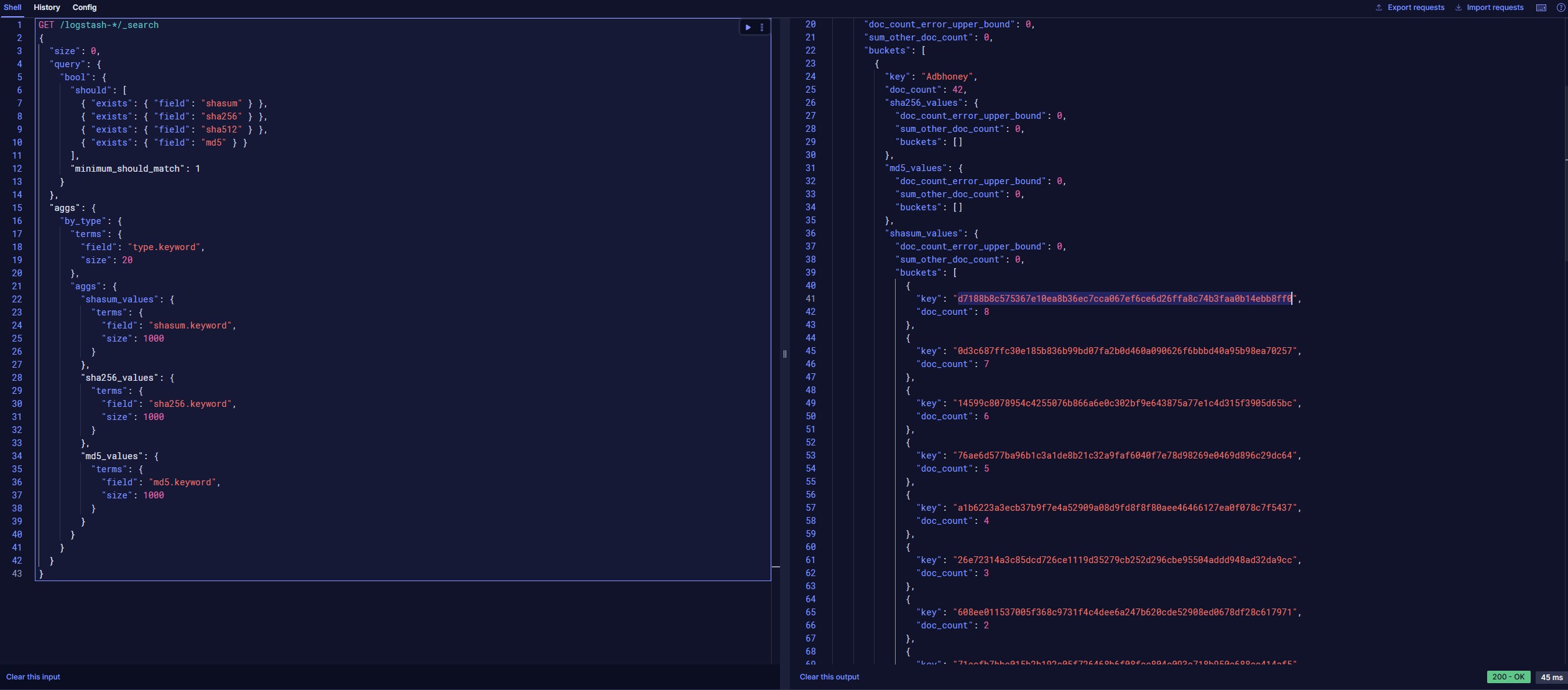
Task: Send the request with the play icon
Action: coord(748,27)
